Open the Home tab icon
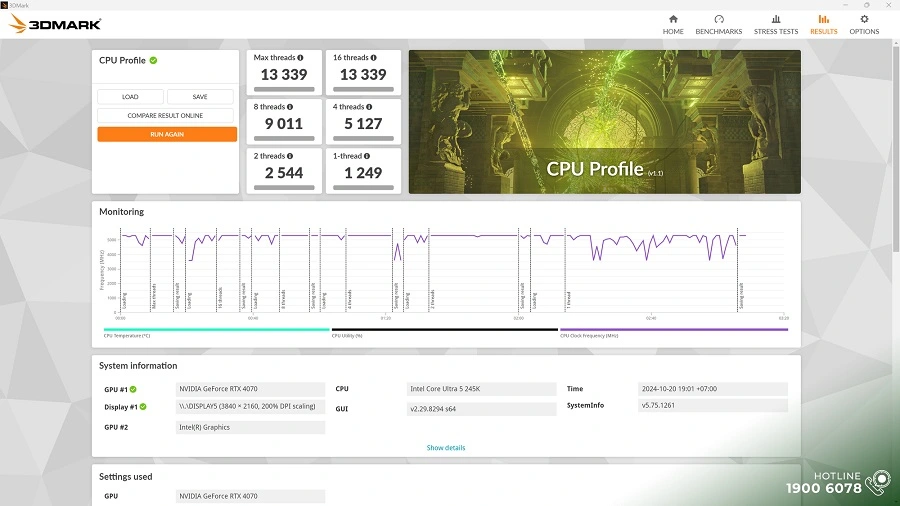Image resolution: width=900 pixels, height=506 pixels. point(673,19)
